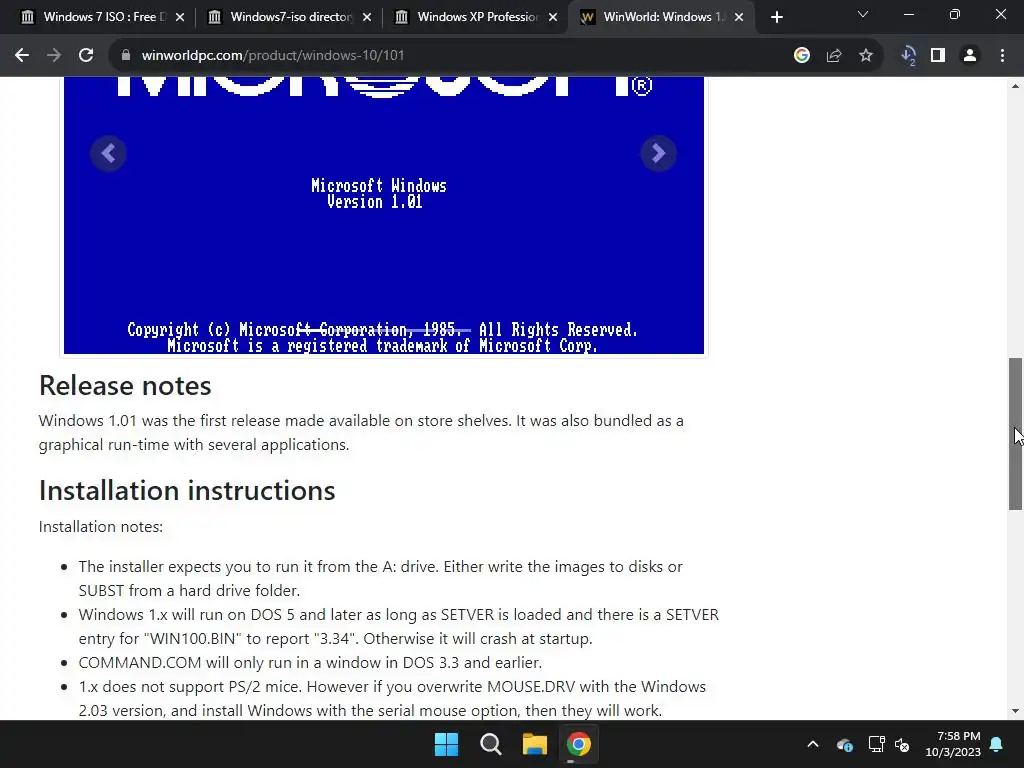Click the forward navigation arrow
The width and height of the screenshot is (1024, 768).
[x=54, y=56]
